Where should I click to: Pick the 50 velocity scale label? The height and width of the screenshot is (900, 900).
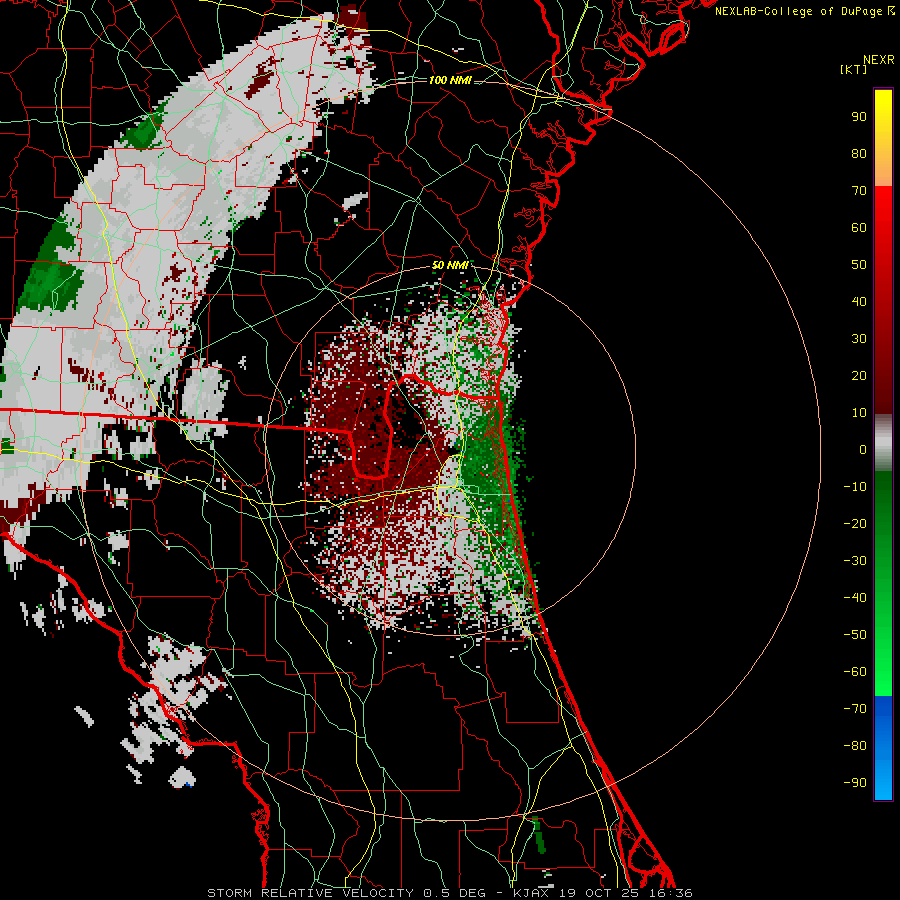[859, 265]
